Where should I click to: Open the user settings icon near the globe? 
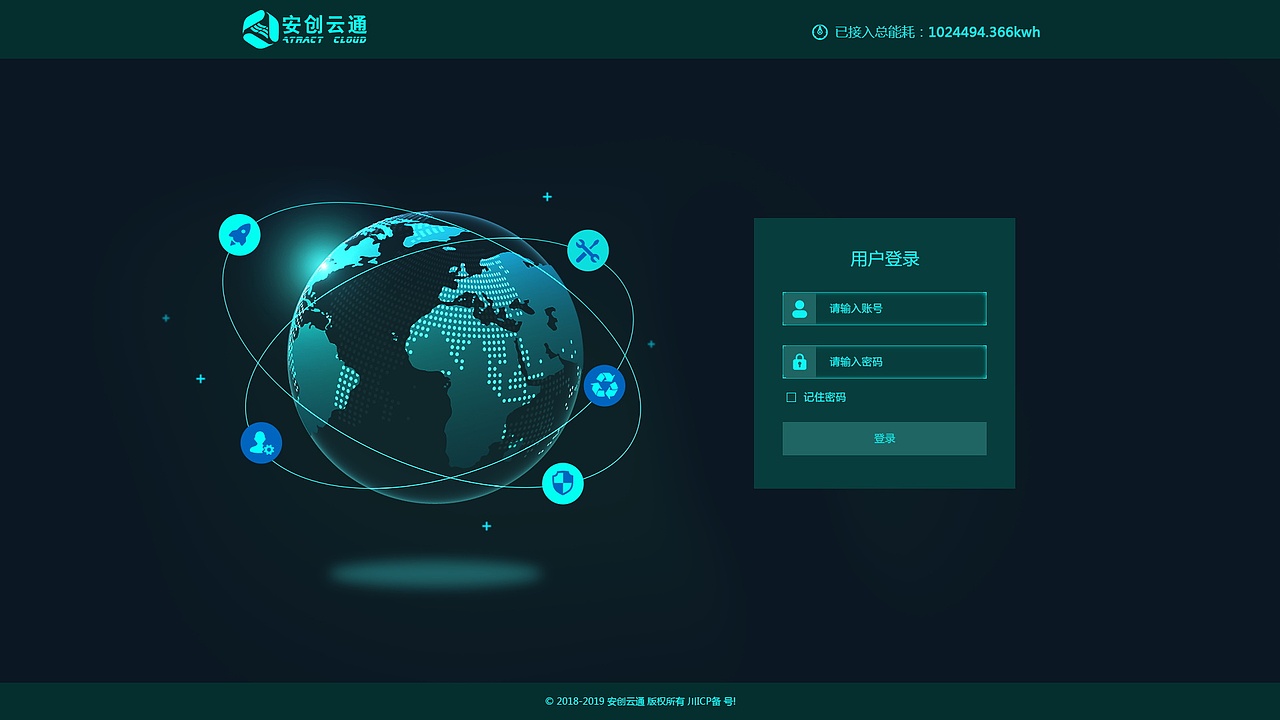pos(261,442)
